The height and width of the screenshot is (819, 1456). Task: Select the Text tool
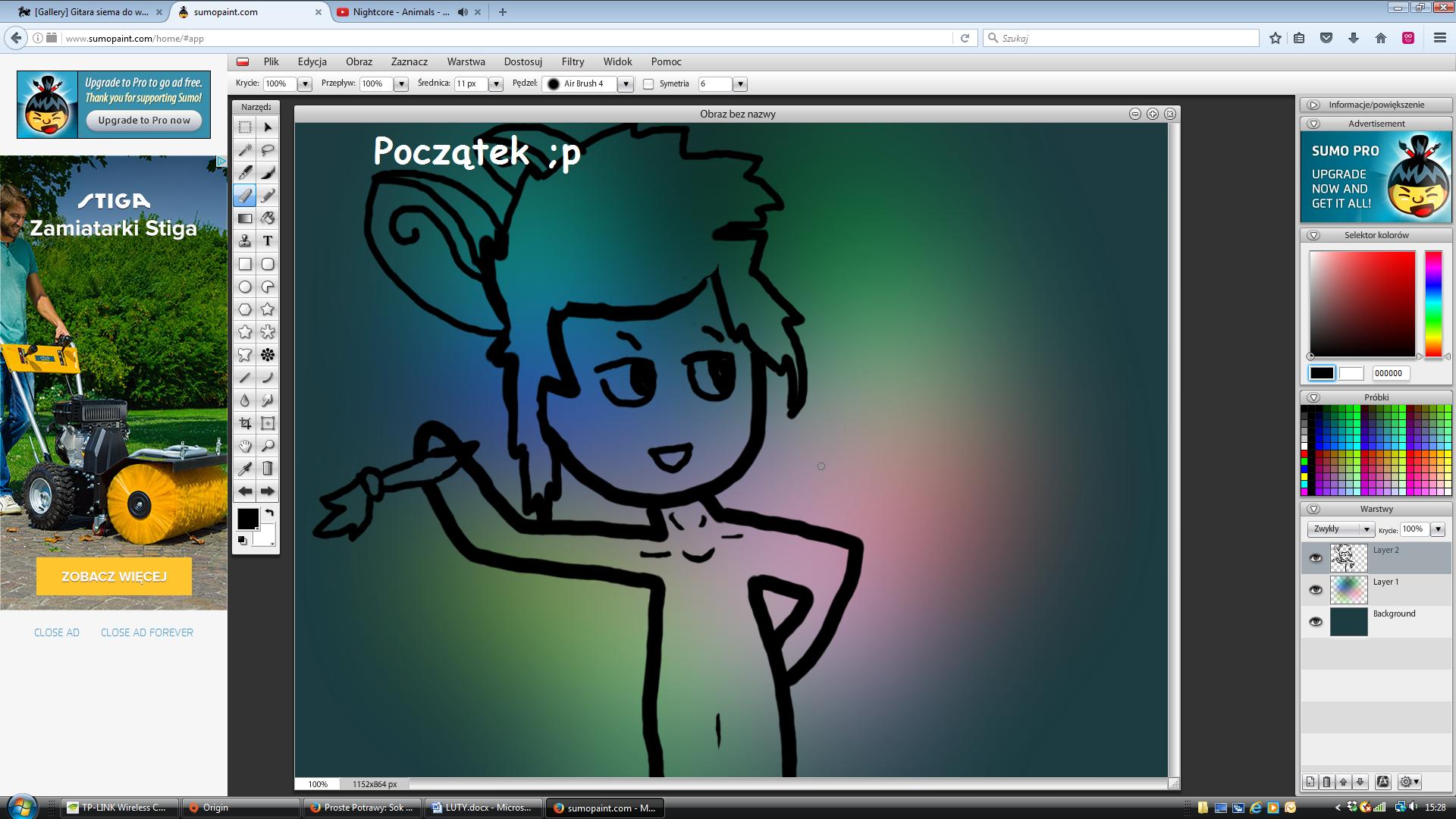[x=268, y=241]
